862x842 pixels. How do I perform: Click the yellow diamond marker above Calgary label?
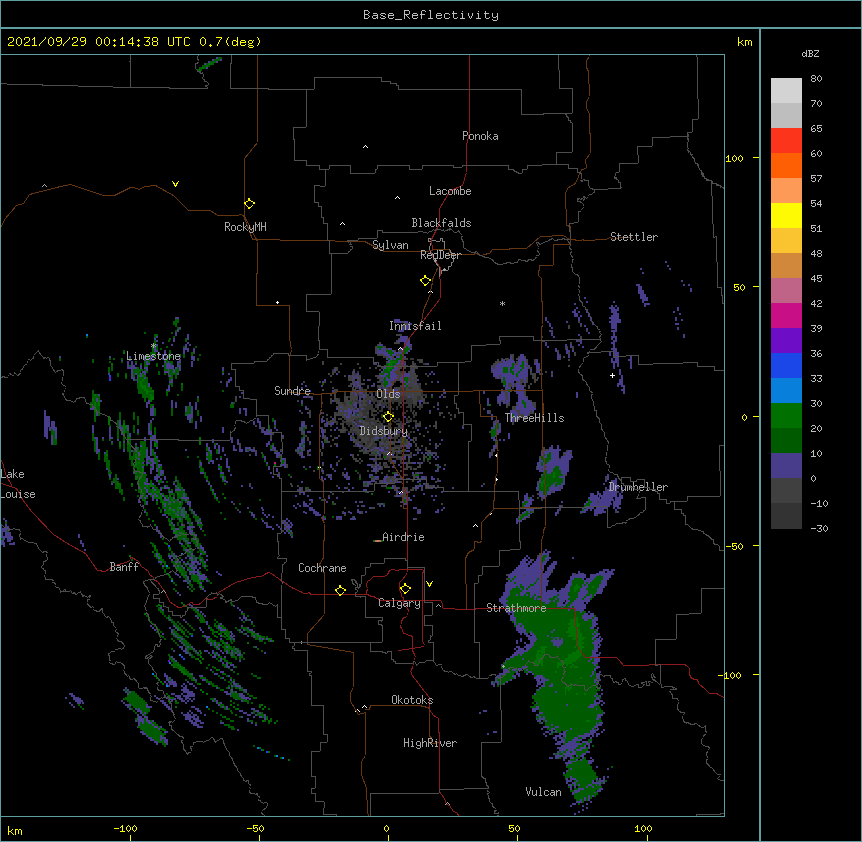pos(405,589)
